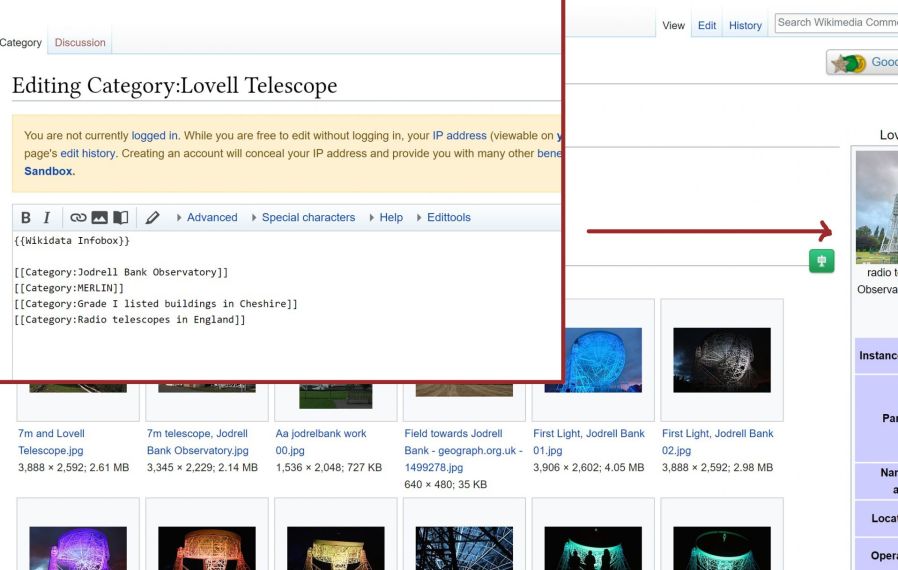Click the 'Editing Category:Lovell Telescope' heading

(175, 86)
